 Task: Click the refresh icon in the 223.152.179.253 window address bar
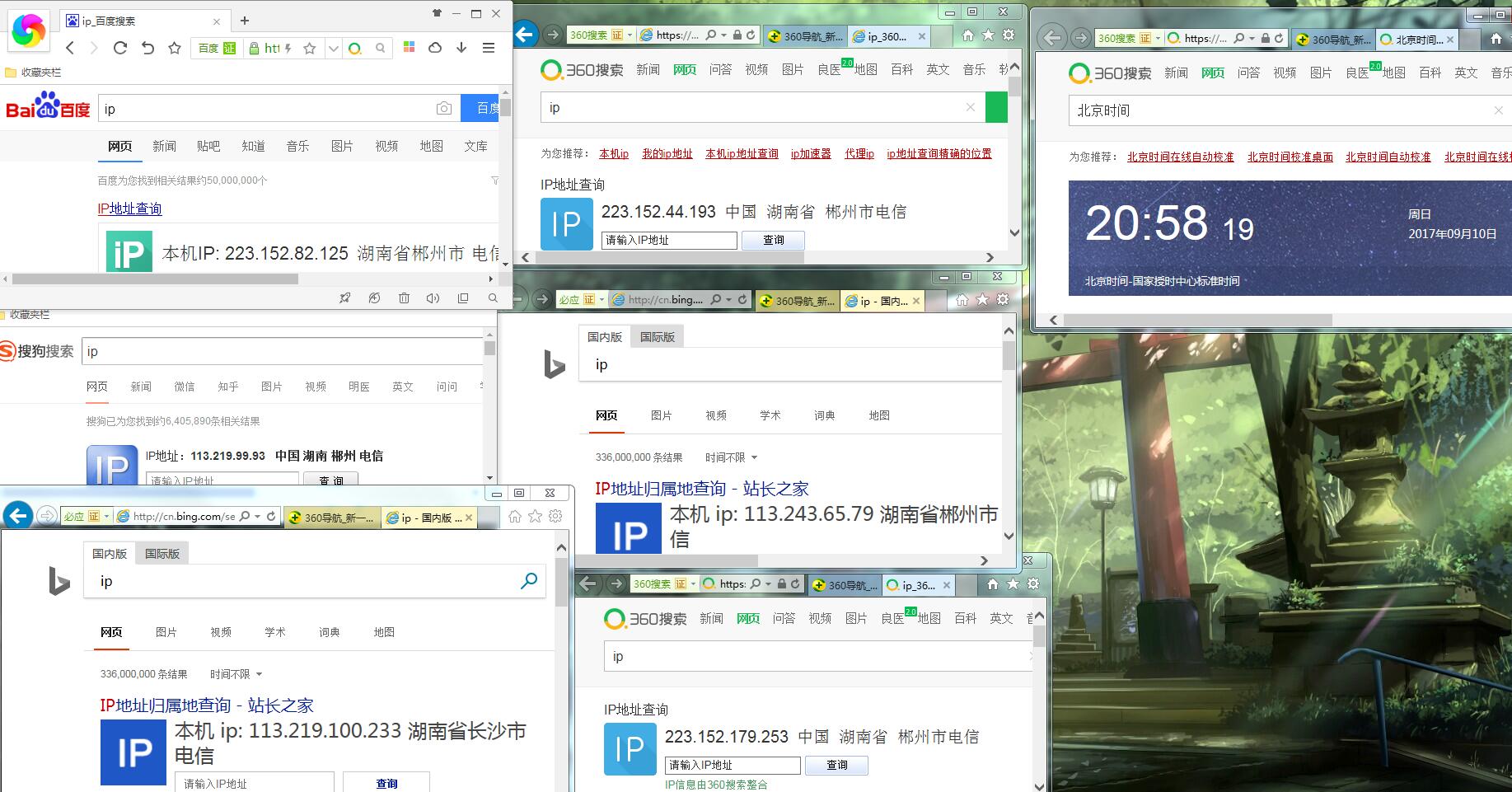[x=795, y=583]
